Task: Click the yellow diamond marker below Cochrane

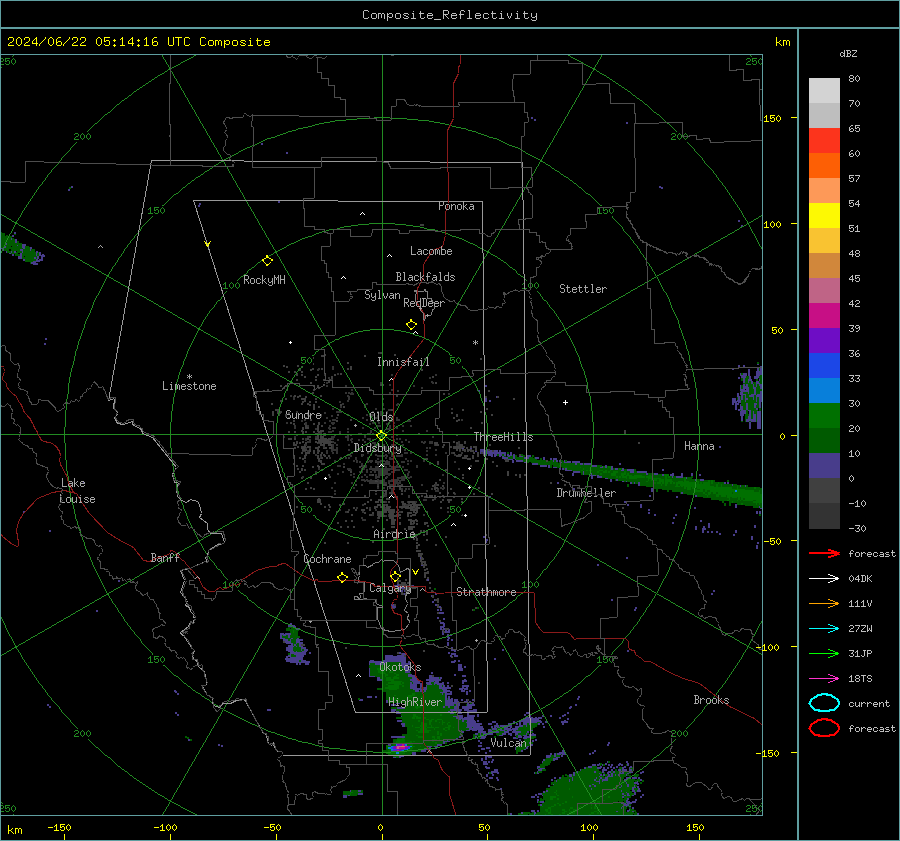Action: click(342, 578)
